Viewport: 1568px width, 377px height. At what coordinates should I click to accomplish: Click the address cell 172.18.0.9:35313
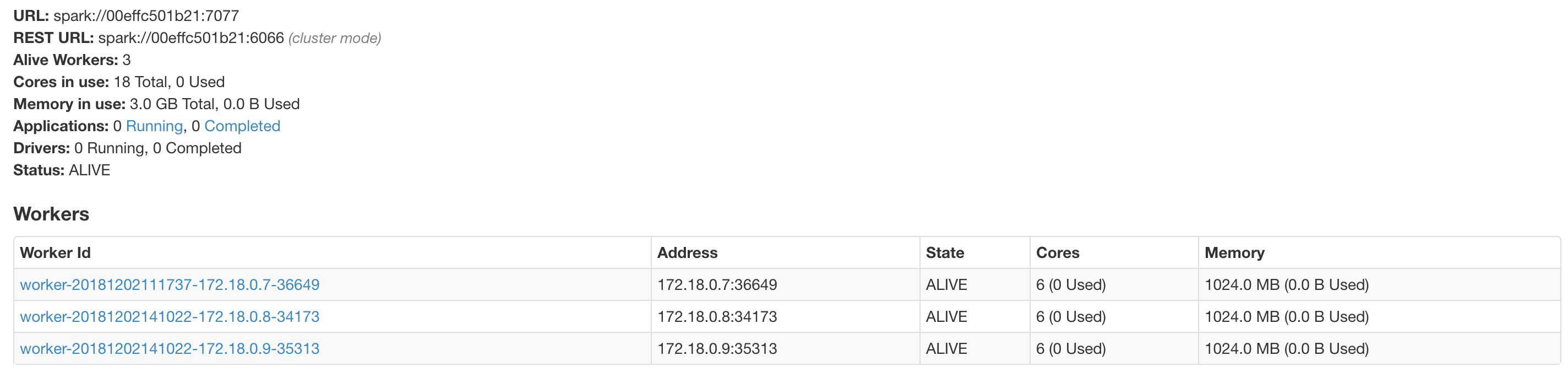tap(717, 348)
